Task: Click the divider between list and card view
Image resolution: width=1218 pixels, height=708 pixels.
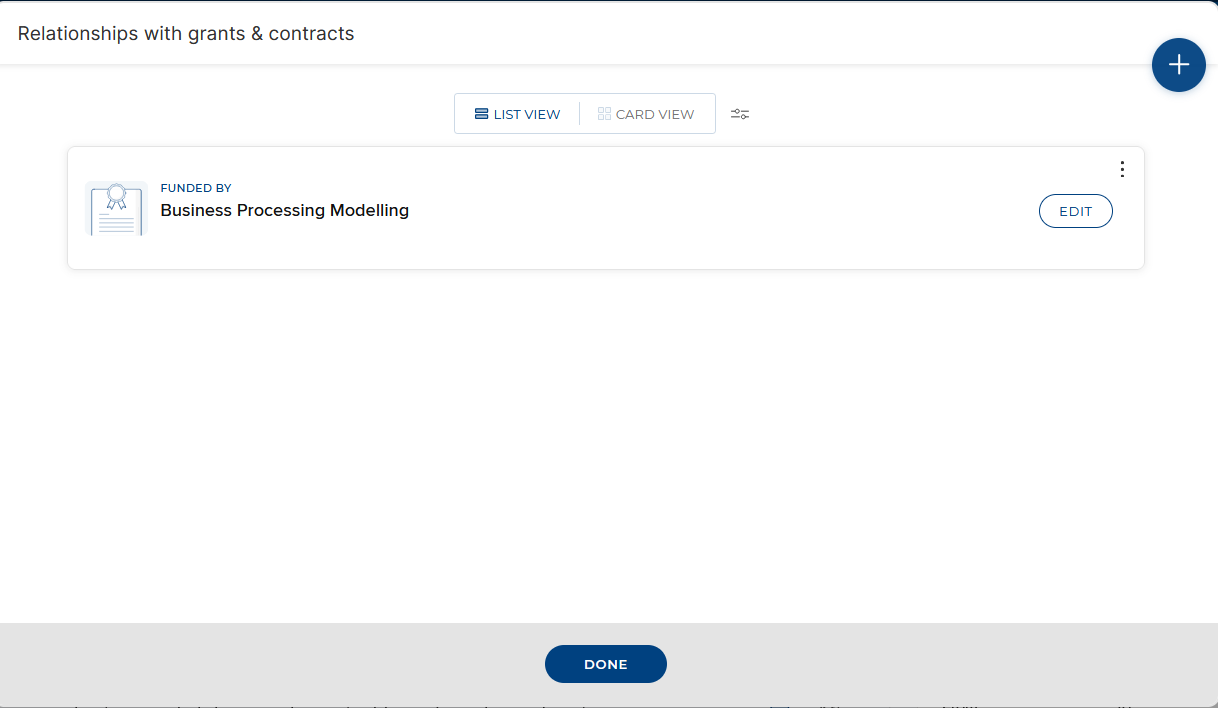Action: pyautogui.click(x=579, y=114)
